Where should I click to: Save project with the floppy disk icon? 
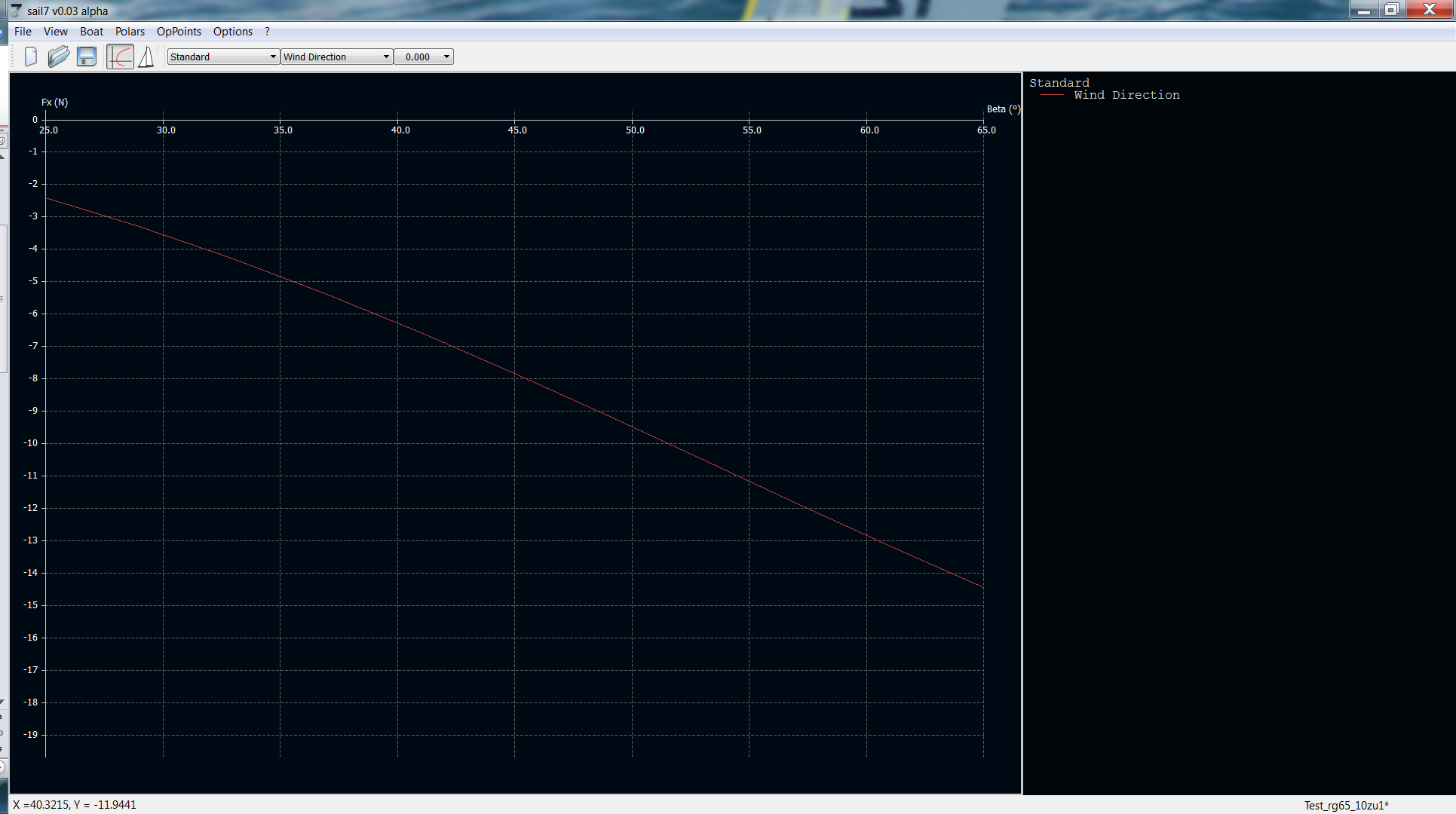[x=87, y=57]
